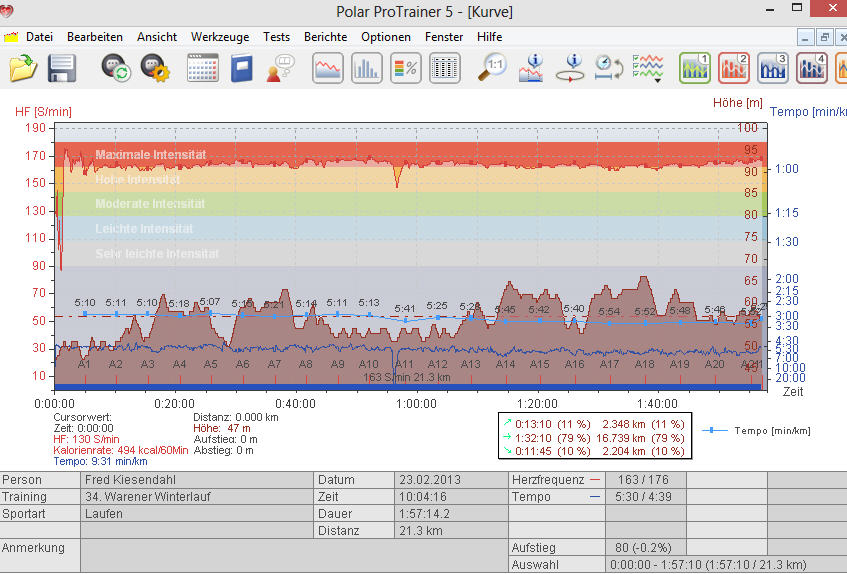Click the stopwatch time axis toggle icon
The image size is (847, 574).
[x=609, y=68]
